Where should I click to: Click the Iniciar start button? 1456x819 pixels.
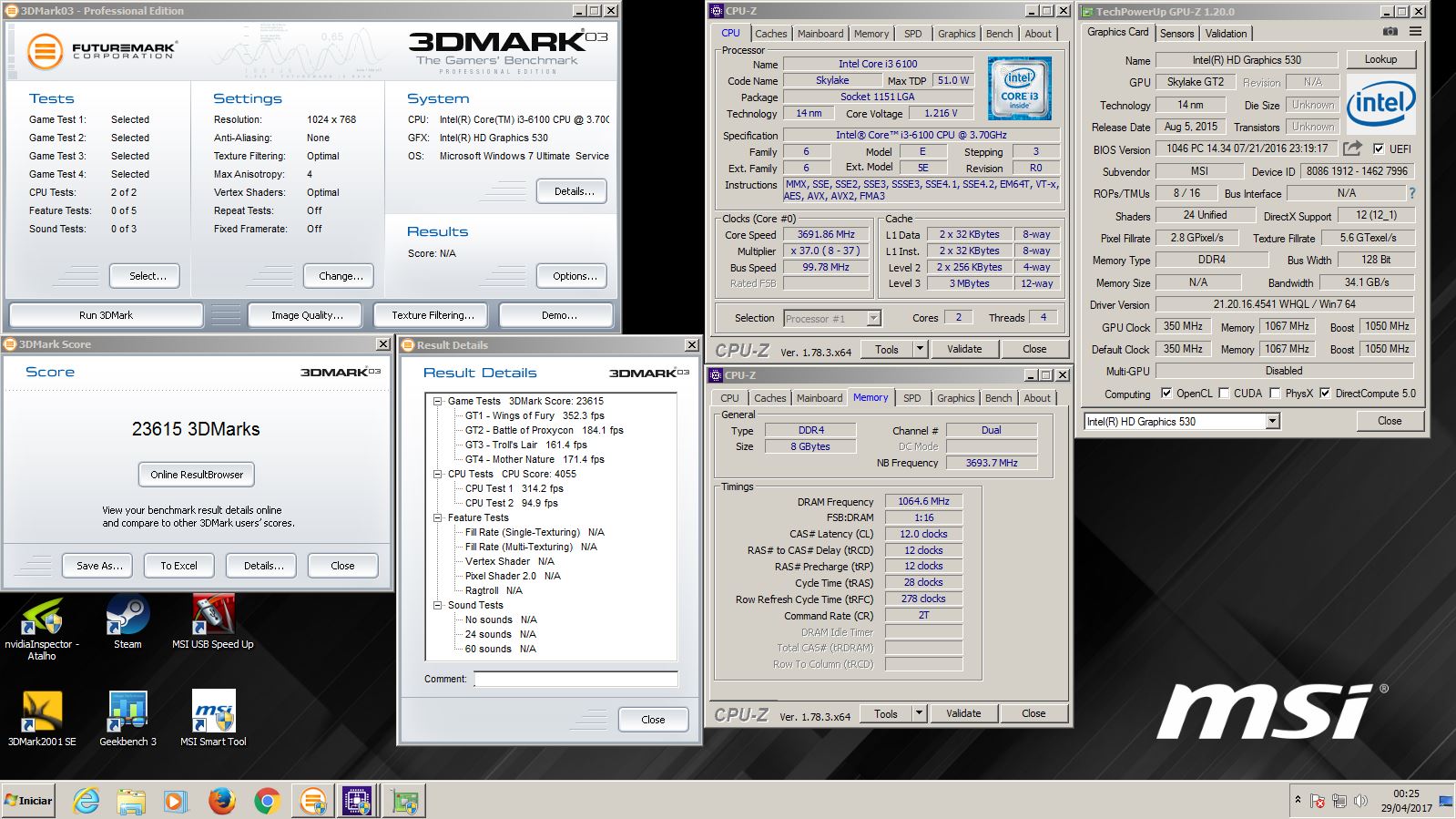click(x=28, y=801)
